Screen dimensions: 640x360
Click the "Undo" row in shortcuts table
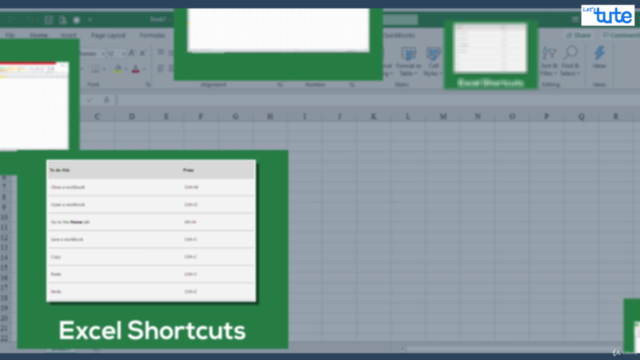tap(151, 292)
